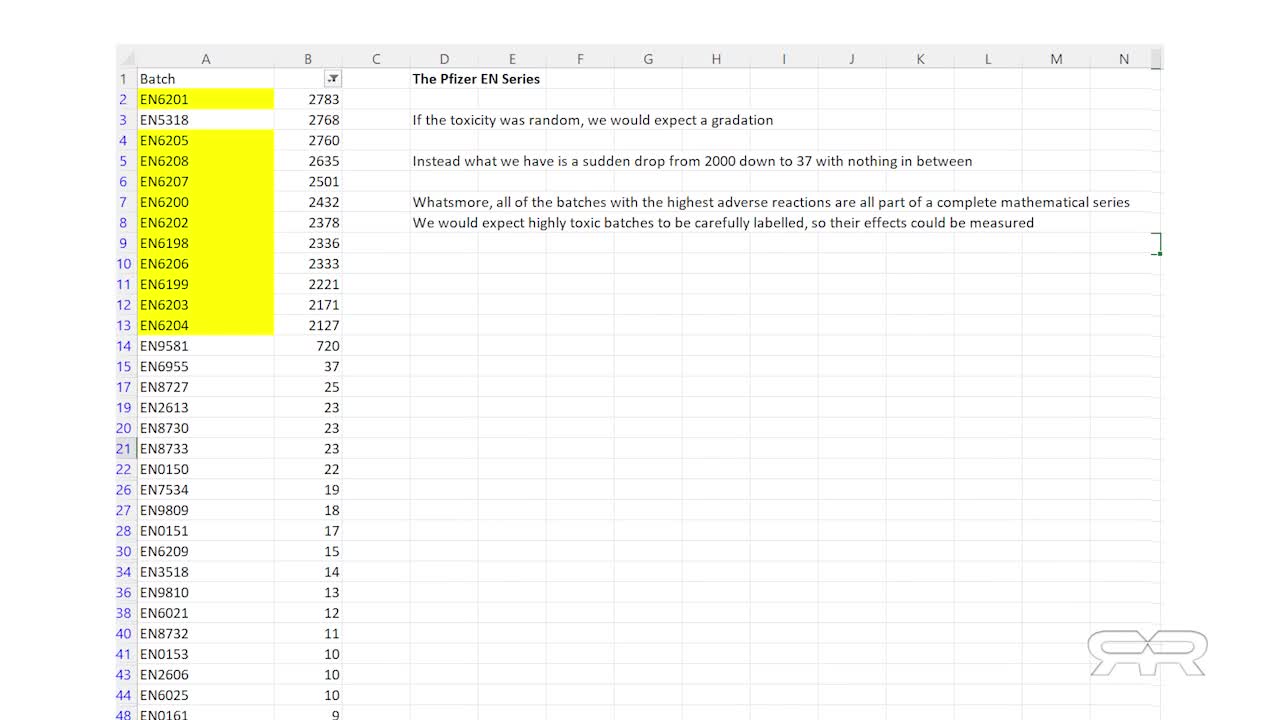The height and width of the screenshot is (720, 1280).
Task: Select highlighted cell EN6200
Action: click(x=205, y=202)
